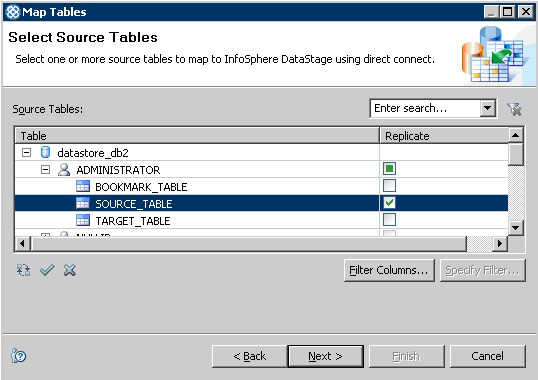Click the SOURCE_TABLE table icon

83,203
